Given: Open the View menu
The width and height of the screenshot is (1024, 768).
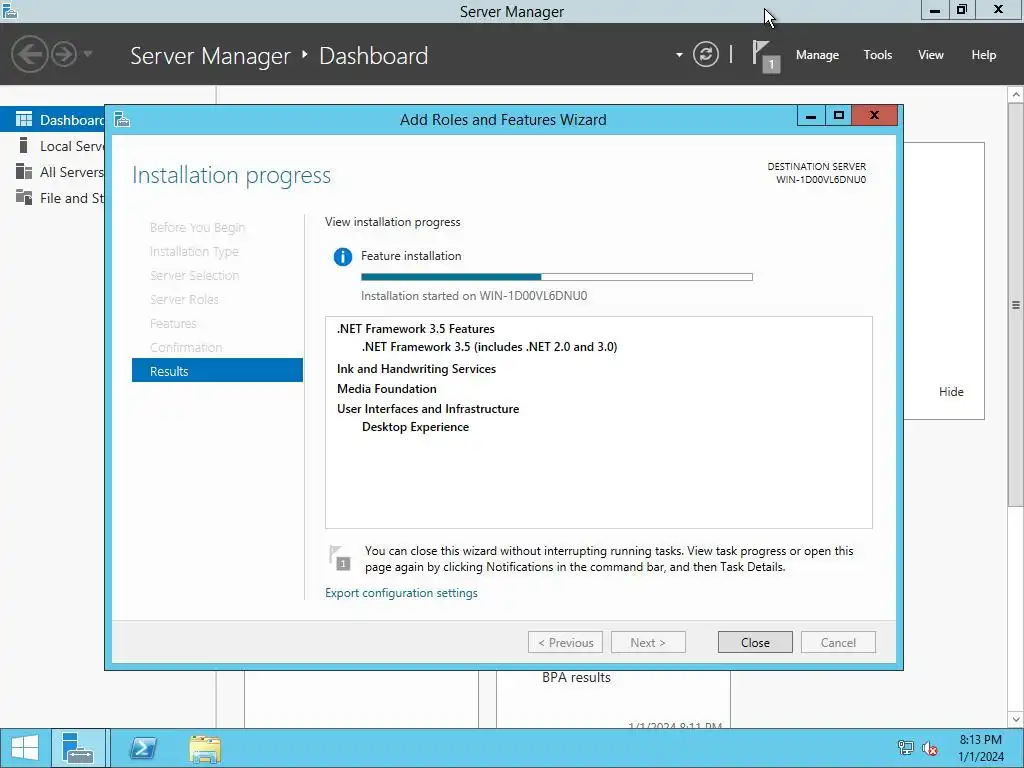Looking at the screenshot, I should [931, 55].
